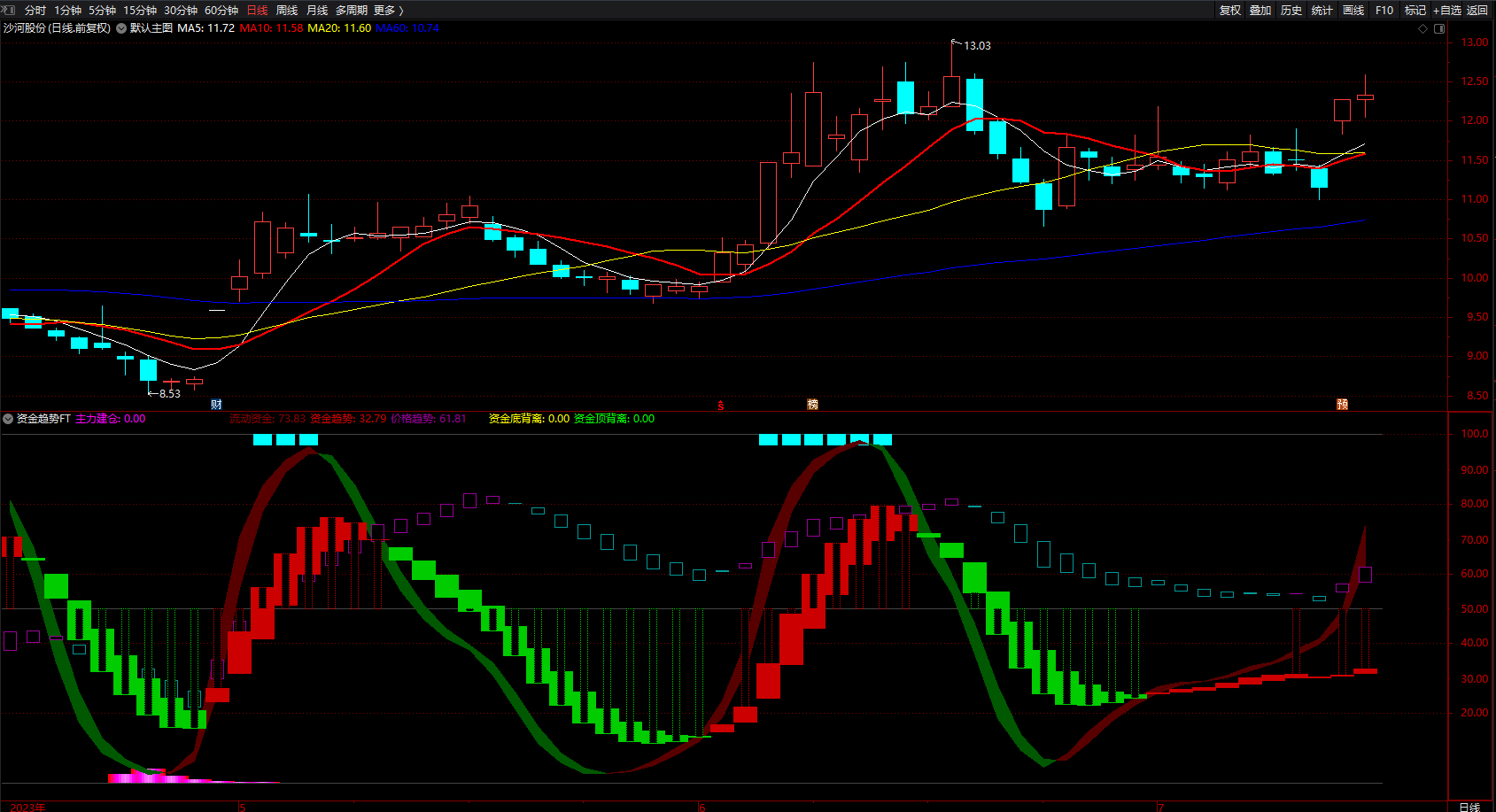Click the 榜 ranking event marker
Viewport: 1496px width, 812px height.
click(812, 405)
